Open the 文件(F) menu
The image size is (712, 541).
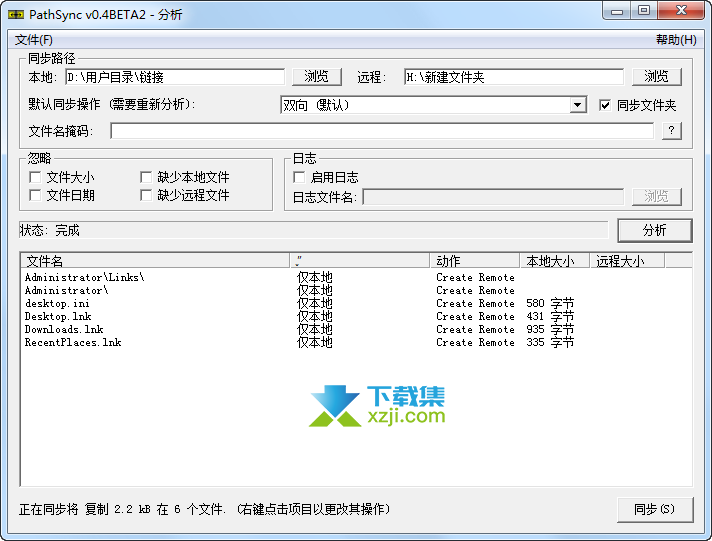34,40
